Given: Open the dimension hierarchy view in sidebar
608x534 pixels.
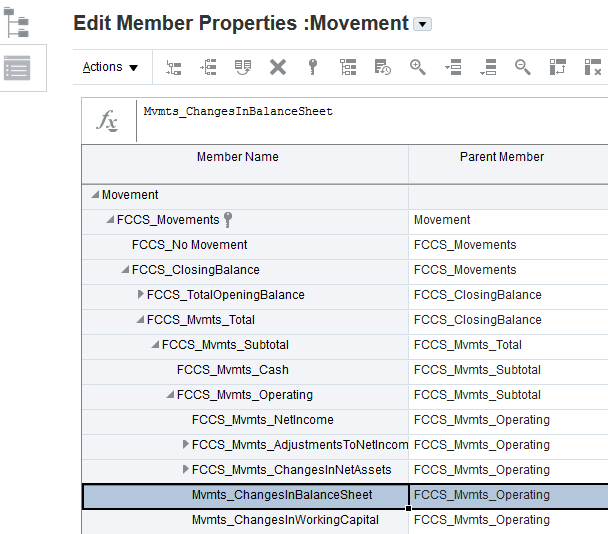Looking at the screenshot, I should click(16, 23).
